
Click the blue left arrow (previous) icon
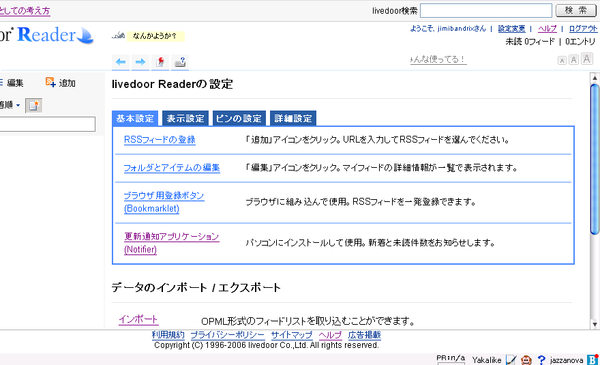tap(121, 62)
